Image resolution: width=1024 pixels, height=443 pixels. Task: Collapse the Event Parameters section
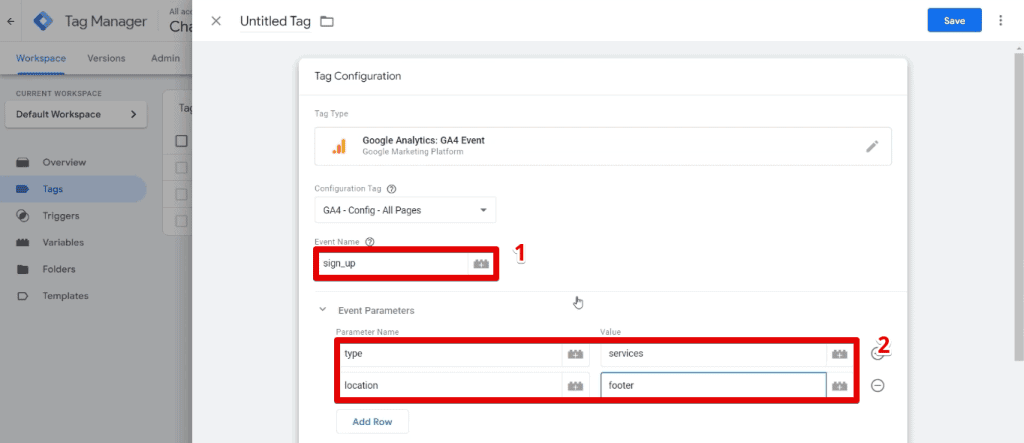(322, 310)
